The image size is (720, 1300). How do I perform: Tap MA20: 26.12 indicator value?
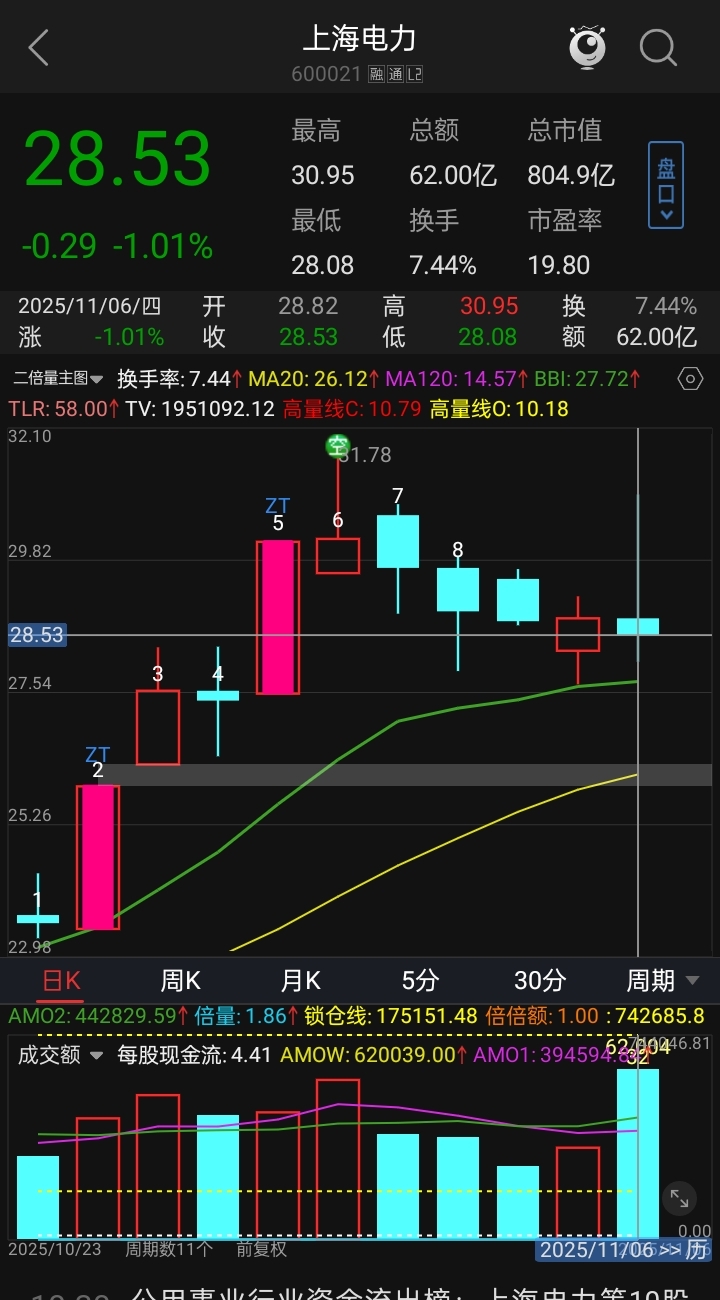click(x=314, y=379)
